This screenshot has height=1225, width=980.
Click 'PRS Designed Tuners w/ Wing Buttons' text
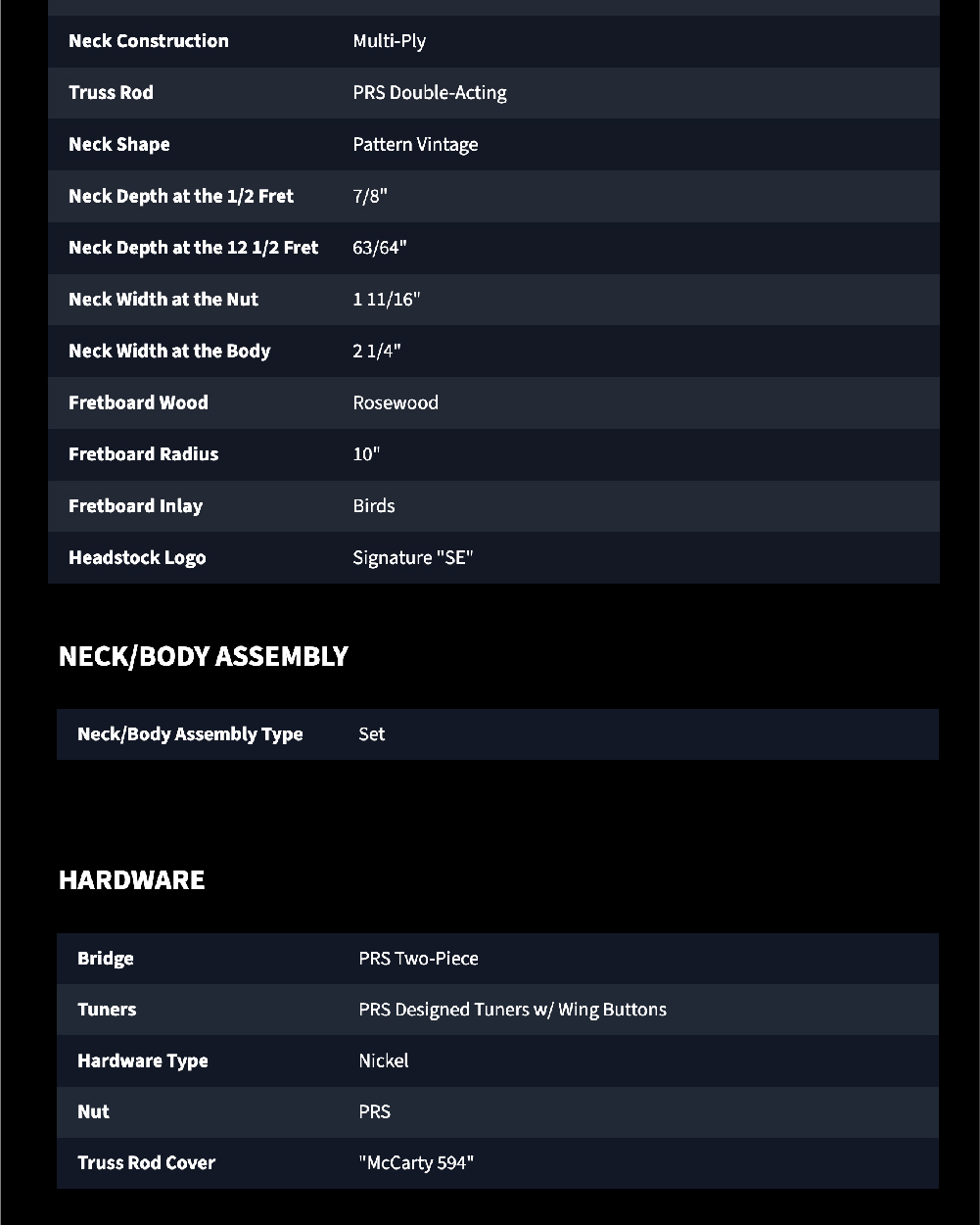click(x=512, y=1010)
